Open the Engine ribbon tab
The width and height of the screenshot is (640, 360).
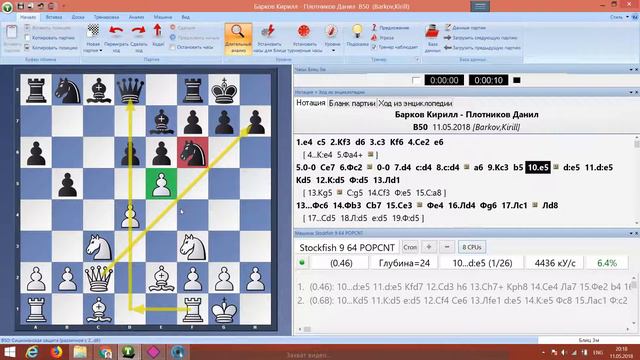pyautogui.click(x=163, y=17)
